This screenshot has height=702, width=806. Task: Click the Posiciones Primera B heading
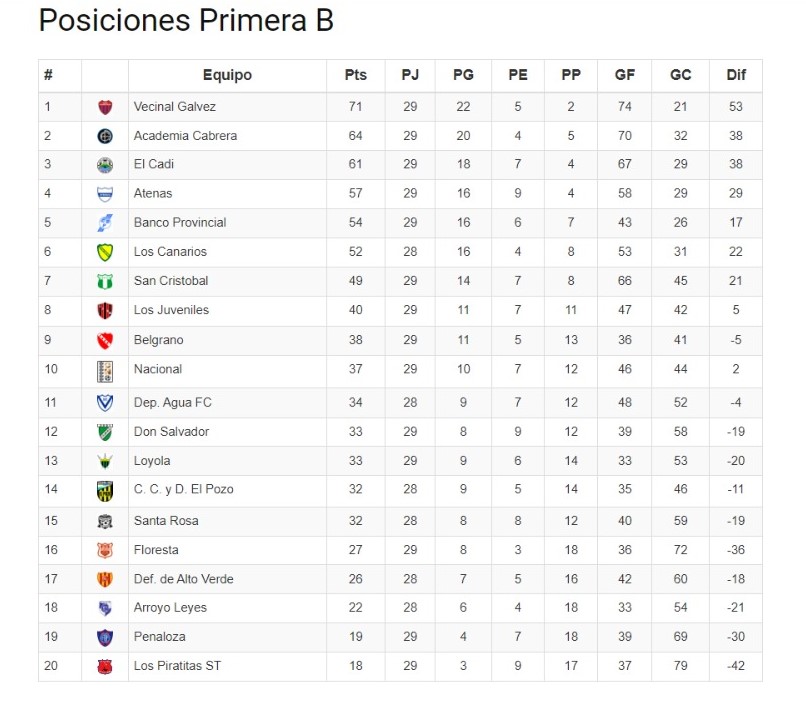[x=186, y=21]
